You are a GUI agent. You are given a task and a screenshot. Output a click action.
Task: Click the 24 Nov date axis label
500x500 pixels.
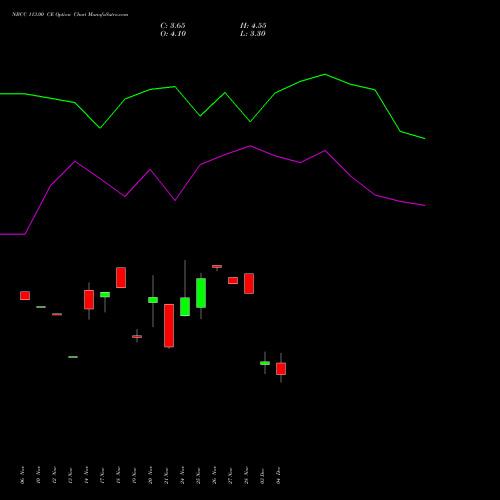[x=182, y=475]
